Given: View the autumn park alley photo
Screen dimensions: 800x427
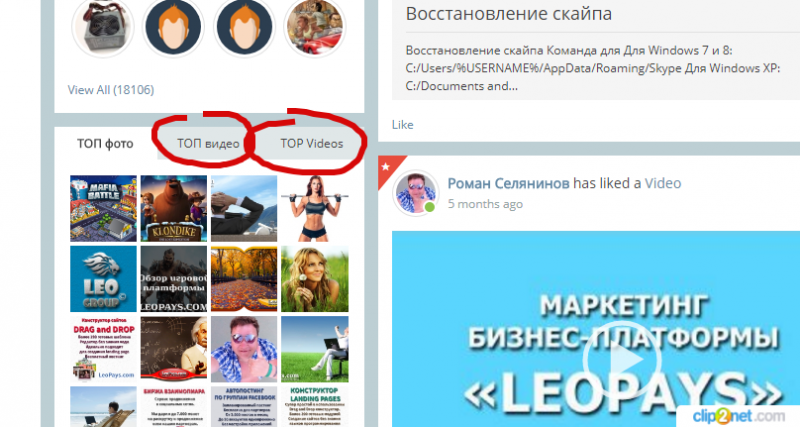Looking at the screenshot, I should 244,279.
